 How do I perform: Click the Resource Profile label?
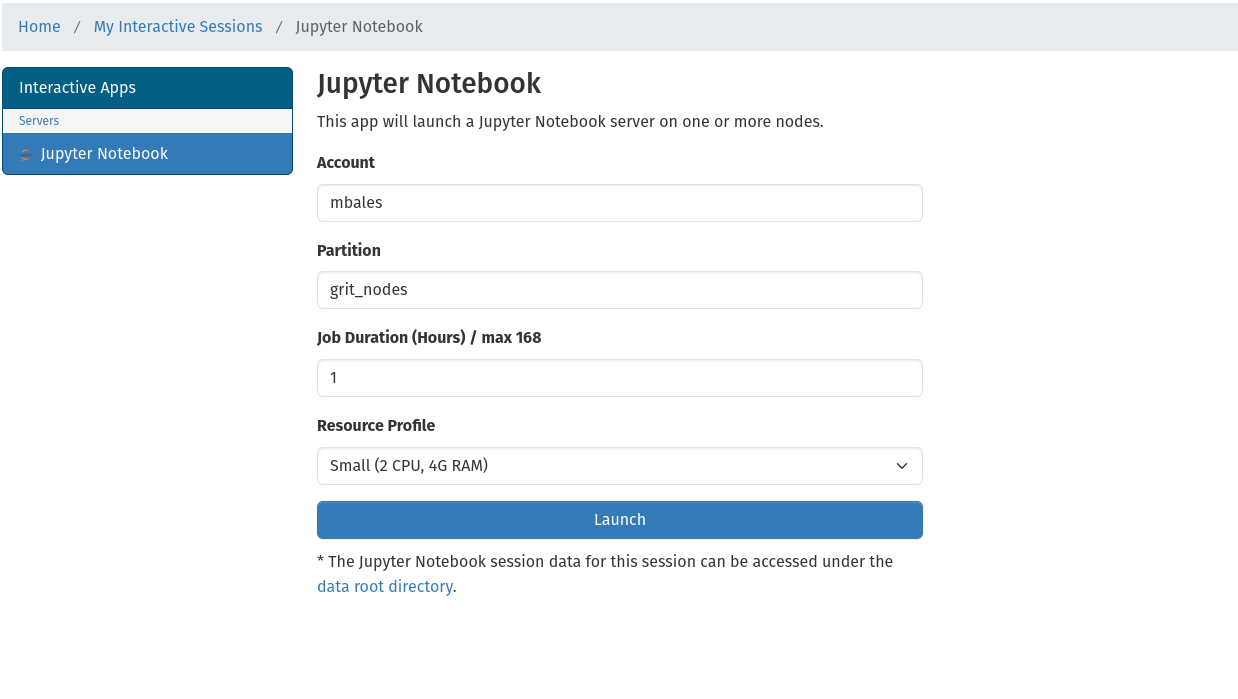376,426
